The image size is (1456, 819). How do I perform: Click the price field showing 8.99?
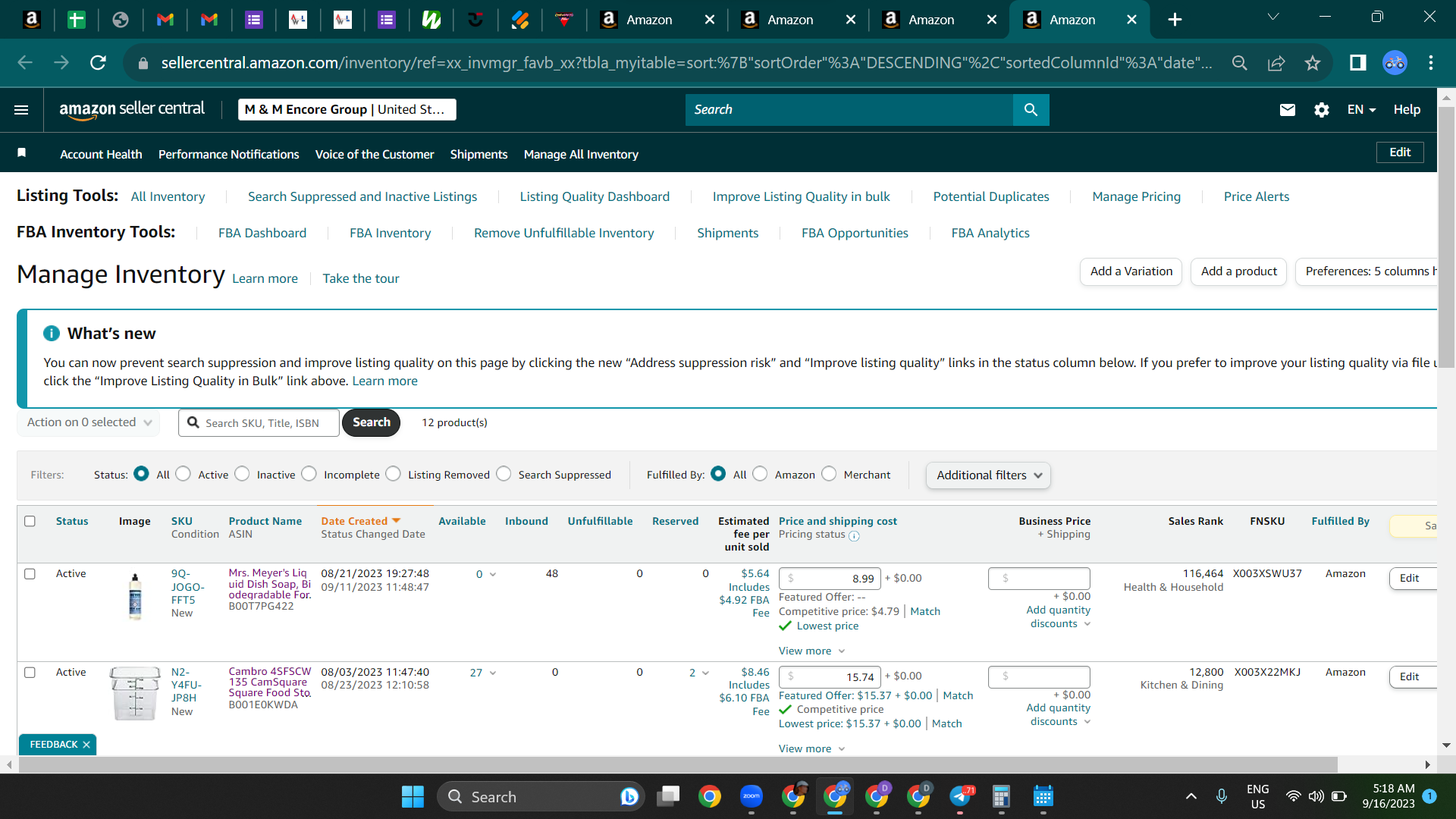[x=830, y=579]
